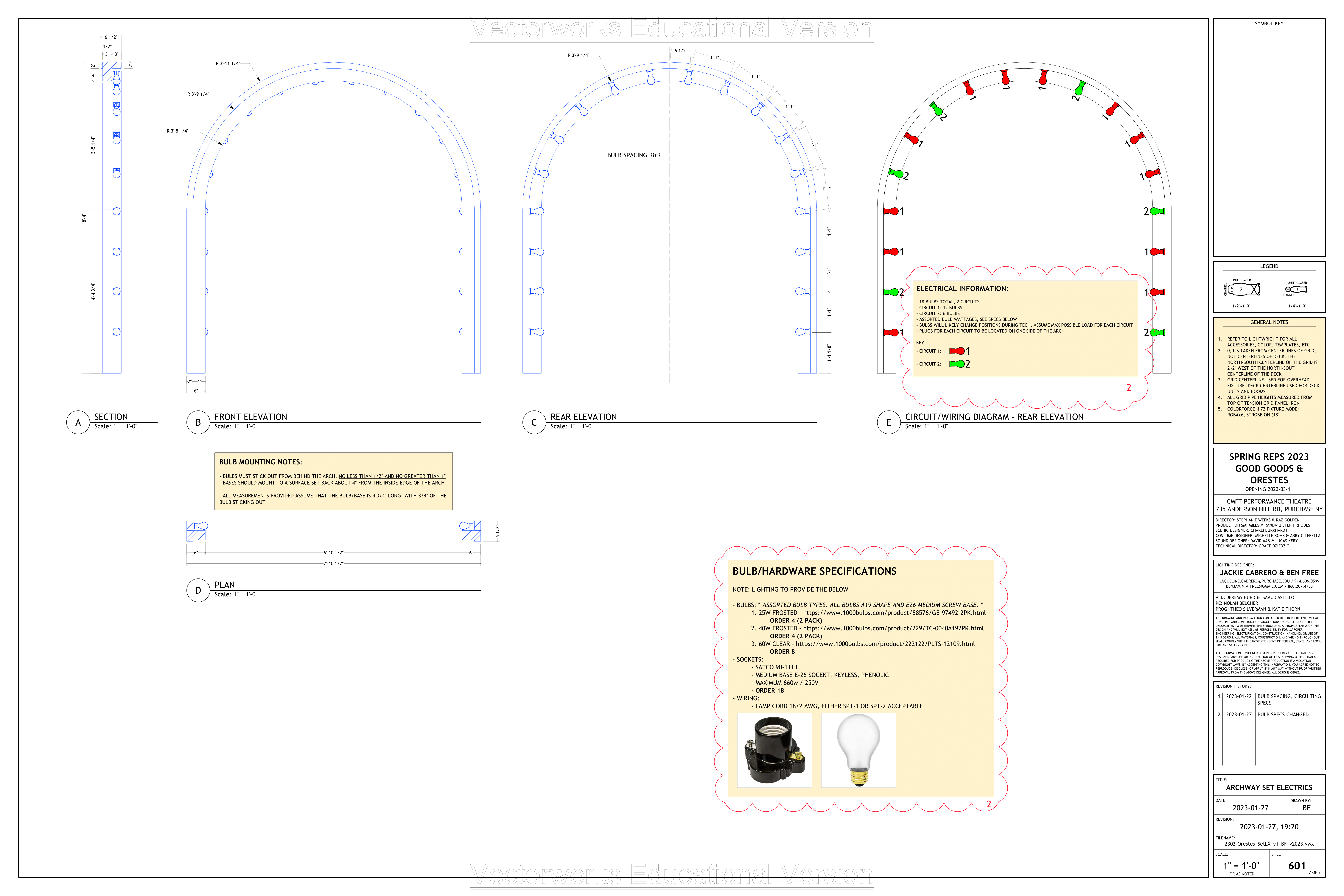Click the view marker circle labeled E
This screenshot has height=896, width=1344.
tap(889, 422)
